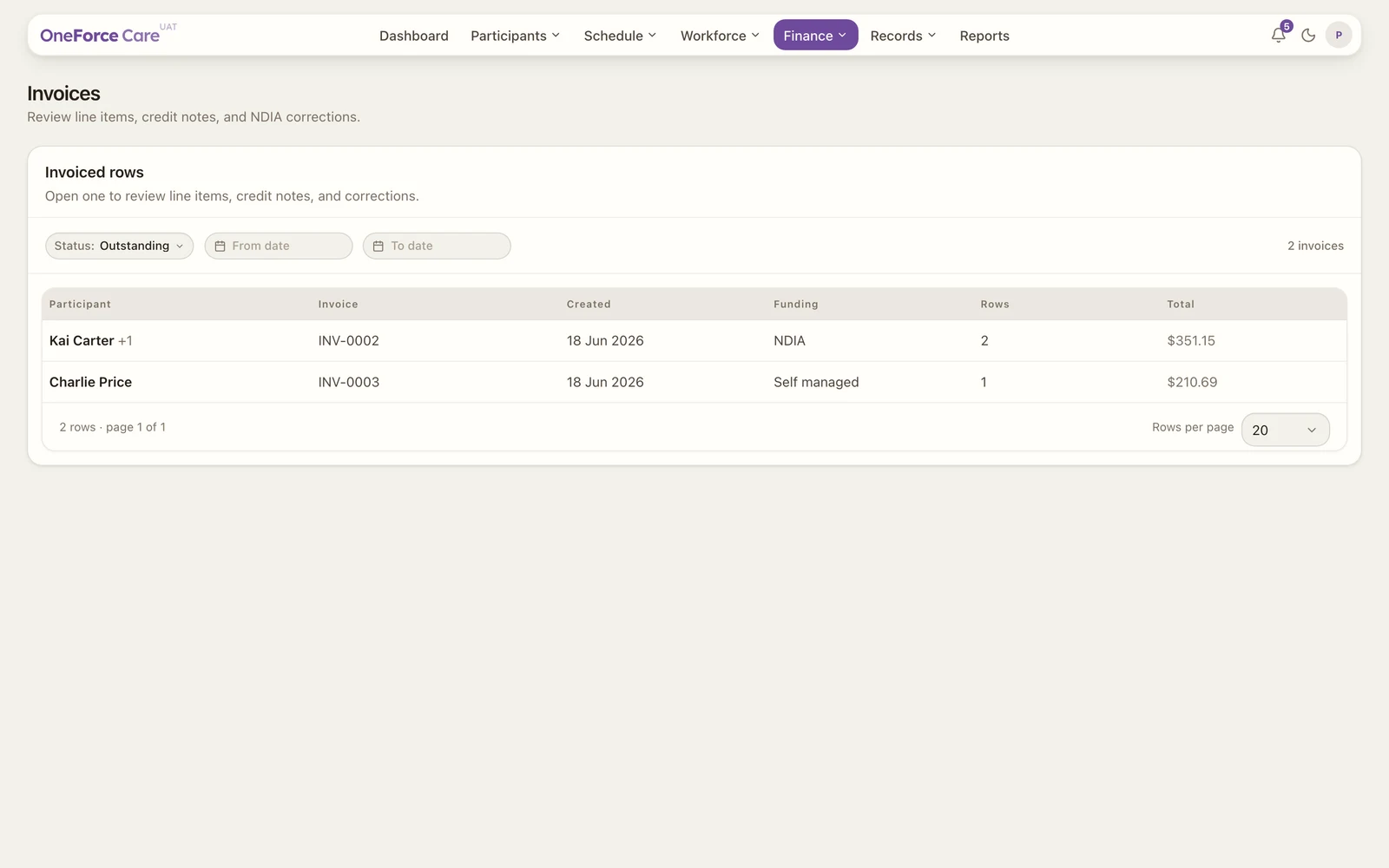Click invoice INV-0002
This screenshot has width=1389, height=868.
[x=349, y=341]
